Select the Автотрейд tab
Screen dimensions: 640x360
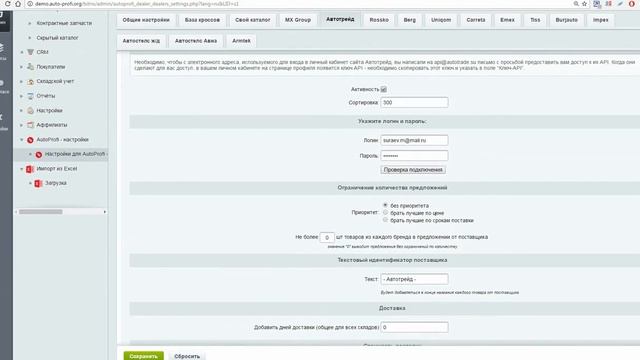[x=340, y=19]
